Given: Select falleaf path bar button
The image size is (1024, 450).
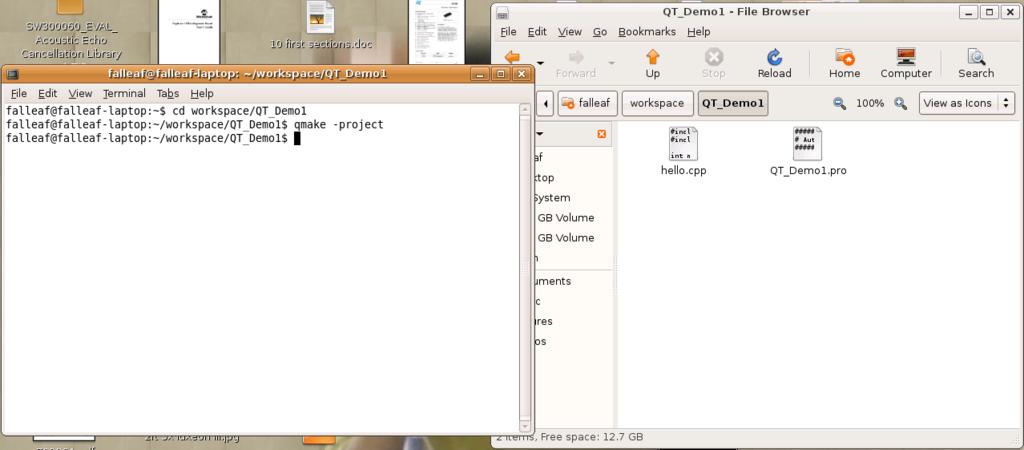Looking at the screenshot, I should coord(586,103).
